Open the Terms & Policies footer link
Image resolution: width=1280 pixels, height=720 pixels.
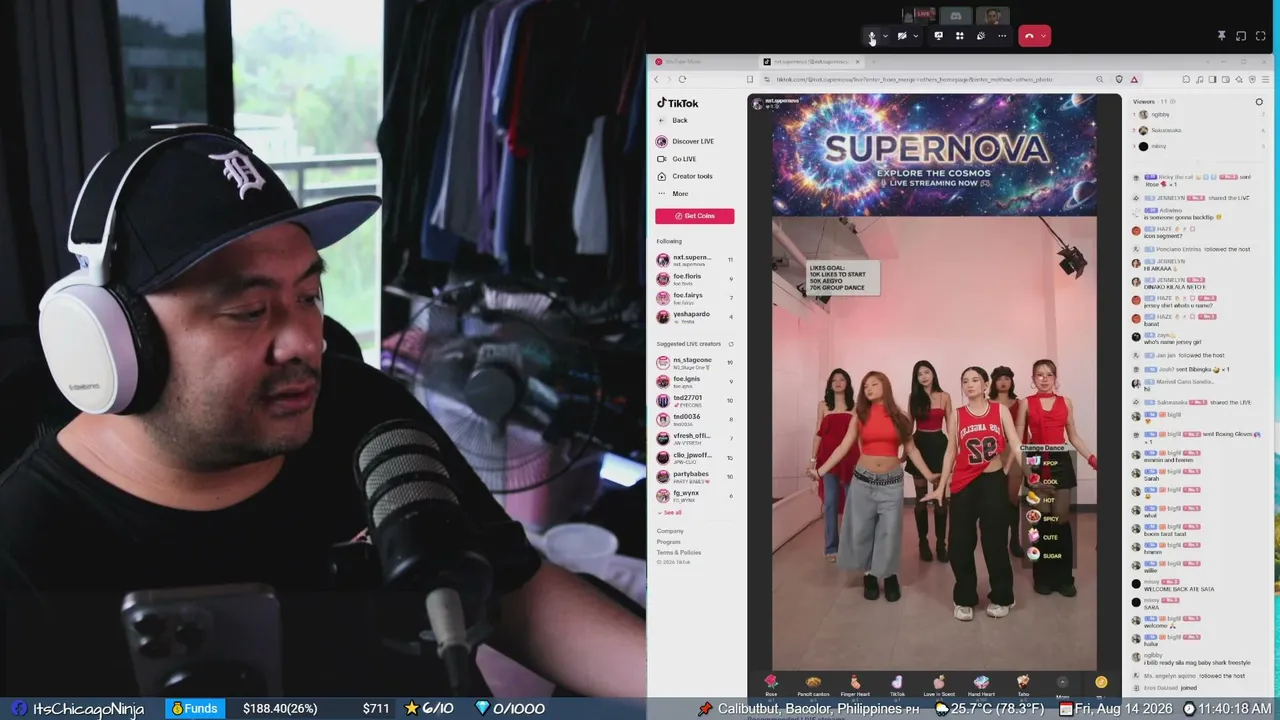[679, 552]
